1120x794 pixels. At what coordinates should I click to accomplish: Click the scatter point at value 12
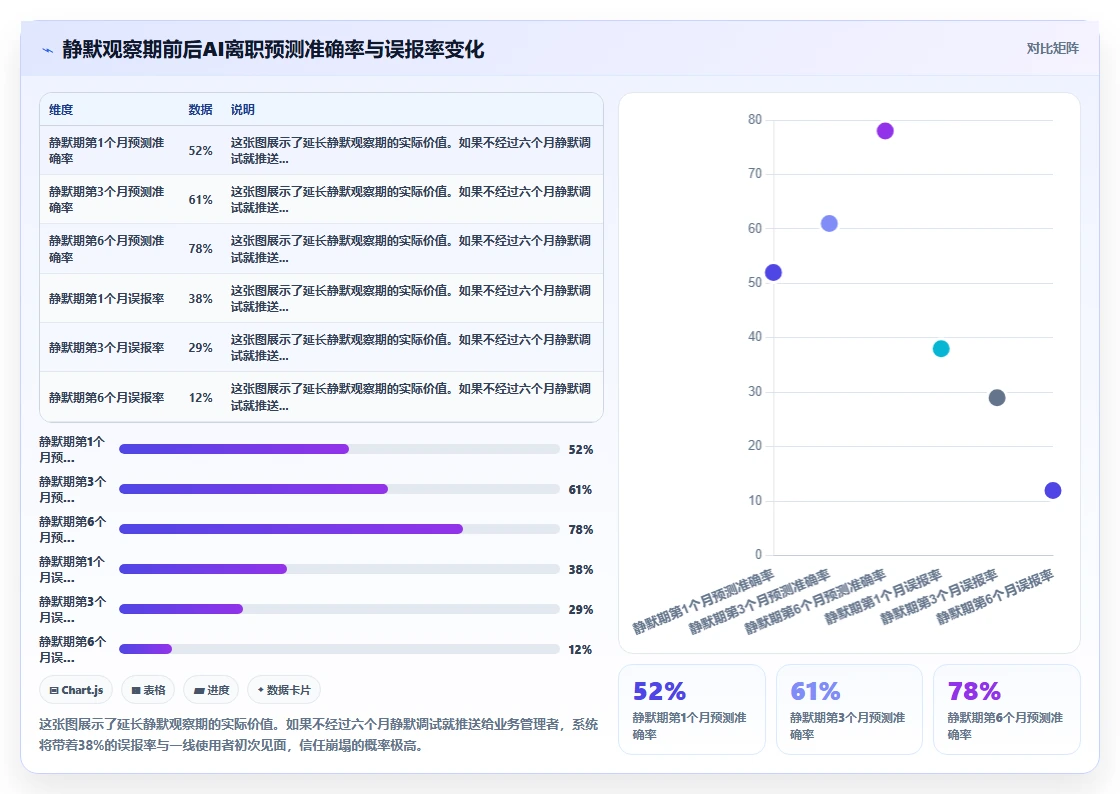(1053, 491)
